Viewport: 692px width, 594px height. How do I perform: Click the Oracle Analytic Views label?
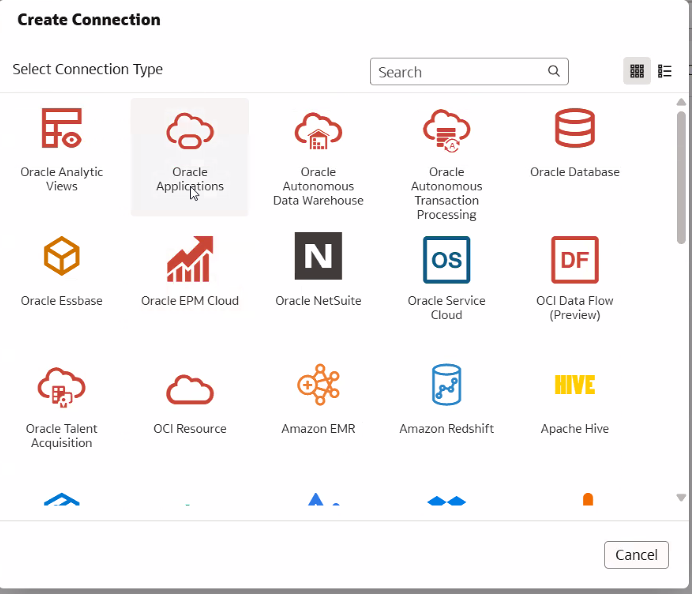pyautogui.click(x=62, y=179)
